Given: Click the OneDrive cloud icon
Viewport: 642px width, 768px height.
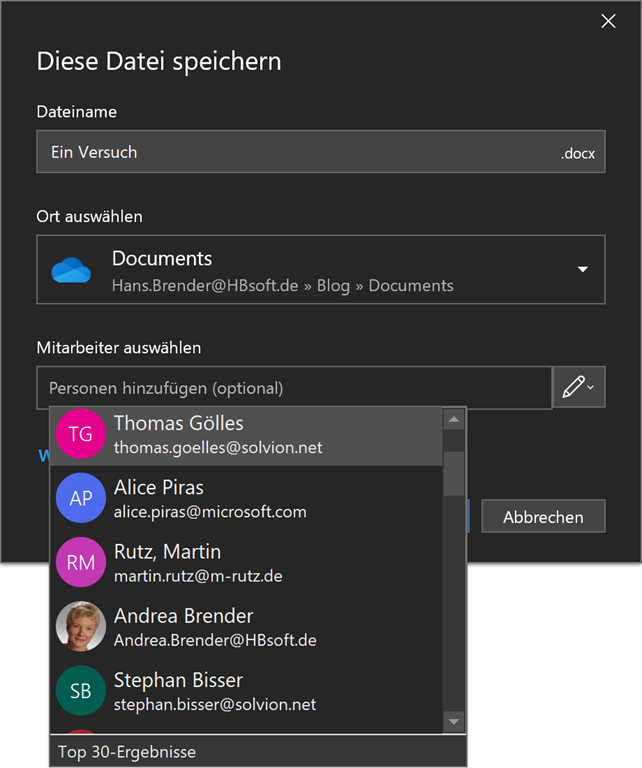Looking at the screenshot, I should click(x=71, y=270).
